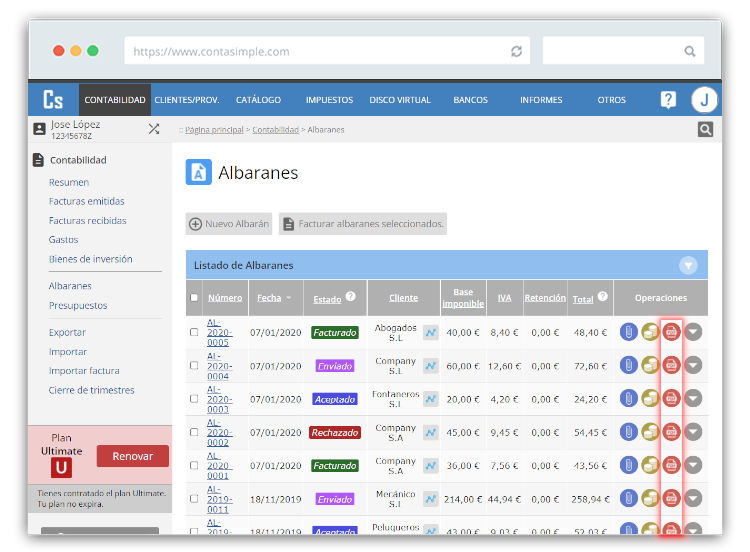The width and height of the screenshot is (750, 552).
Task: Check the box for albarán AL-2020-0003
Action: coord(194,398)
